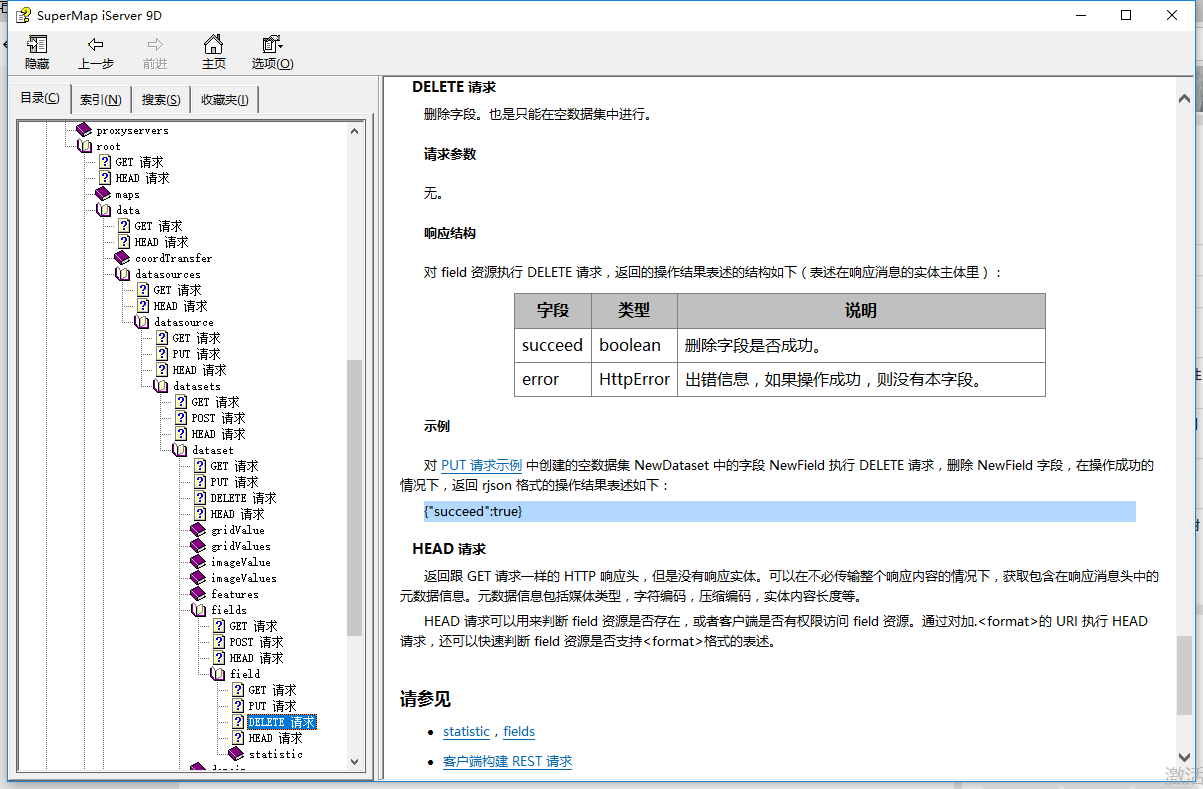Click the open-book icon beside fields
Viewport: 1203px width, 789px height.
198,610
